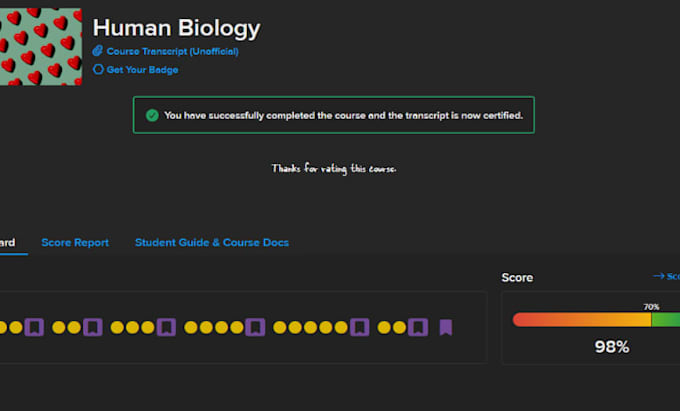The width and height of the screenshot is (680, 411).
Task: Select the sixth purple bookmark quiz icon
Action: click(x=418, y=327)
